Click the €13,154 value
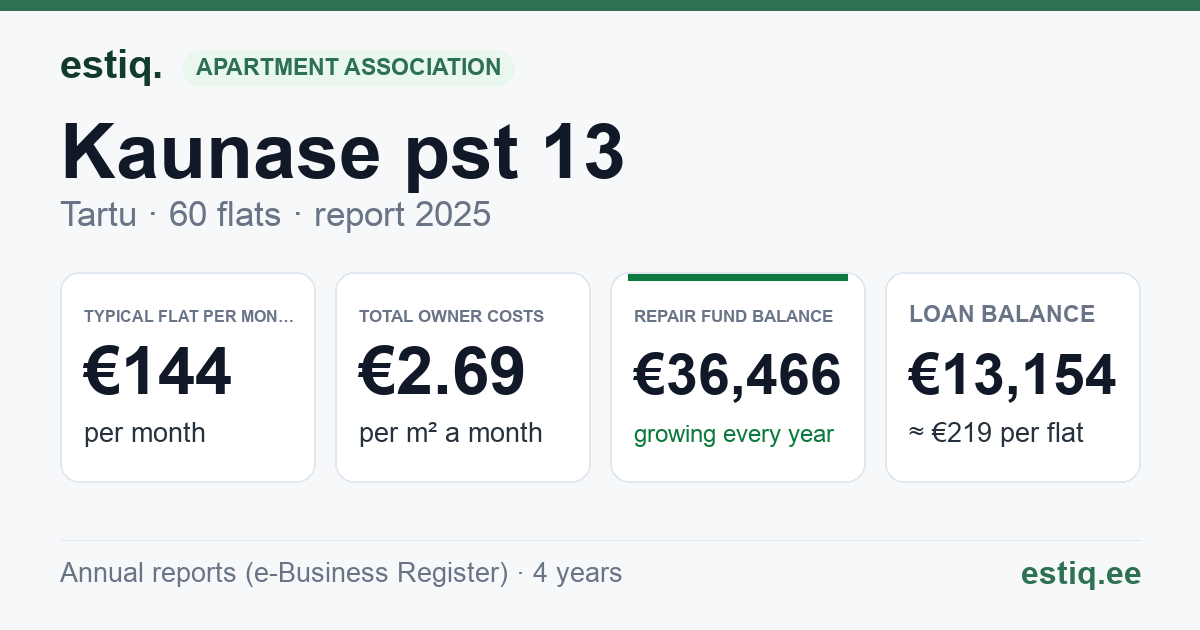 click(x=1012, y=376)
